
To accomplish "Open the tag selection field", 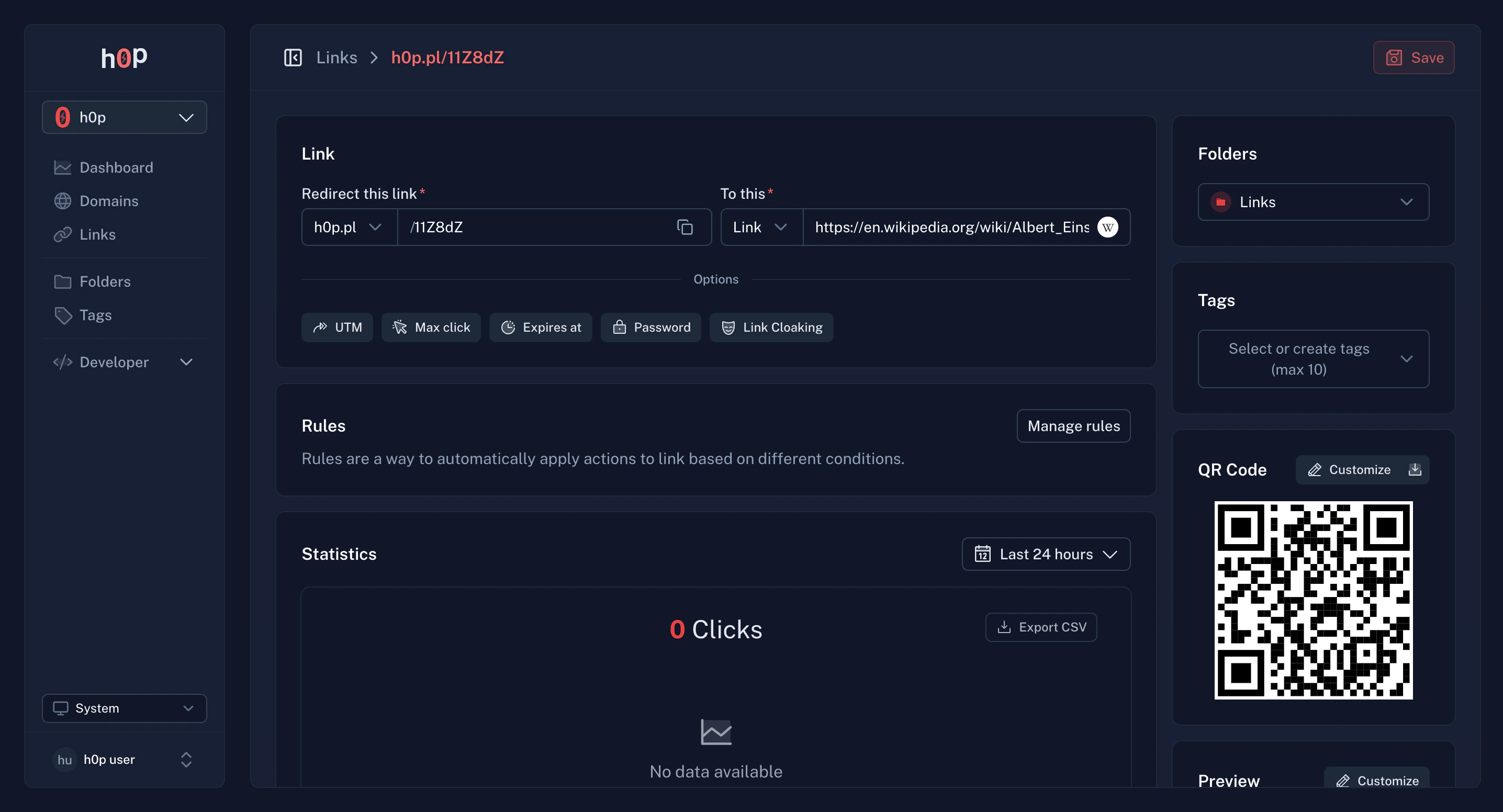I will pos(1313,359).
